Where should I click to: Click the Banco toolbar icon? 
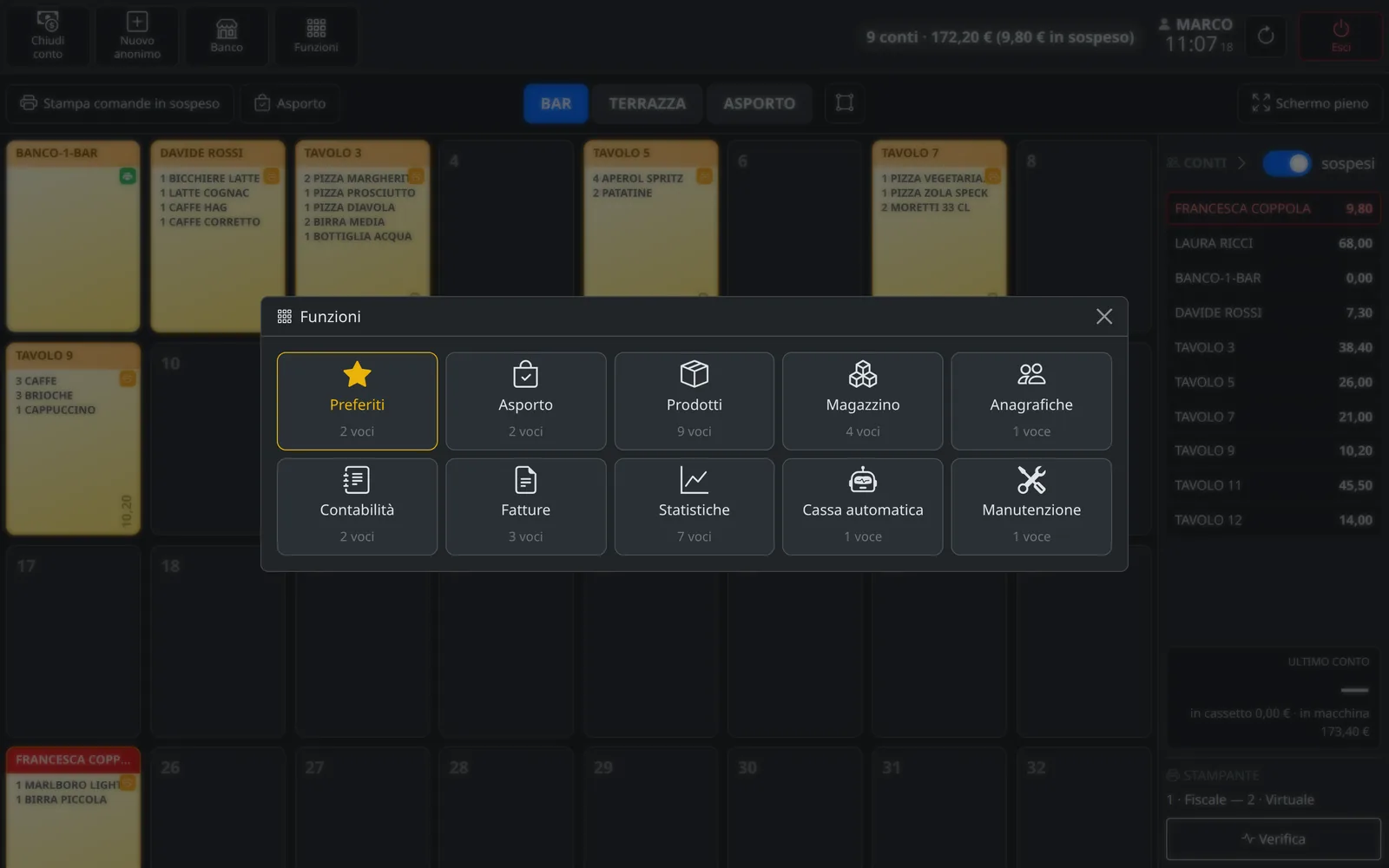click(x=227, y=36)
